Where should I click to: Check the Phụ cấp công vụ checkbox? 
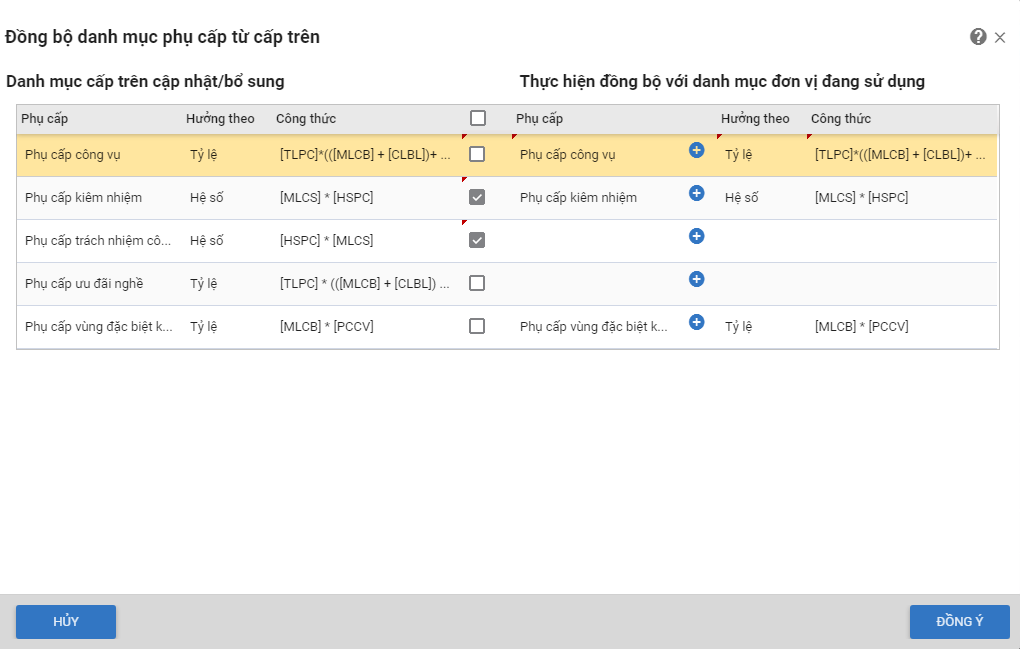pos(477,154)
